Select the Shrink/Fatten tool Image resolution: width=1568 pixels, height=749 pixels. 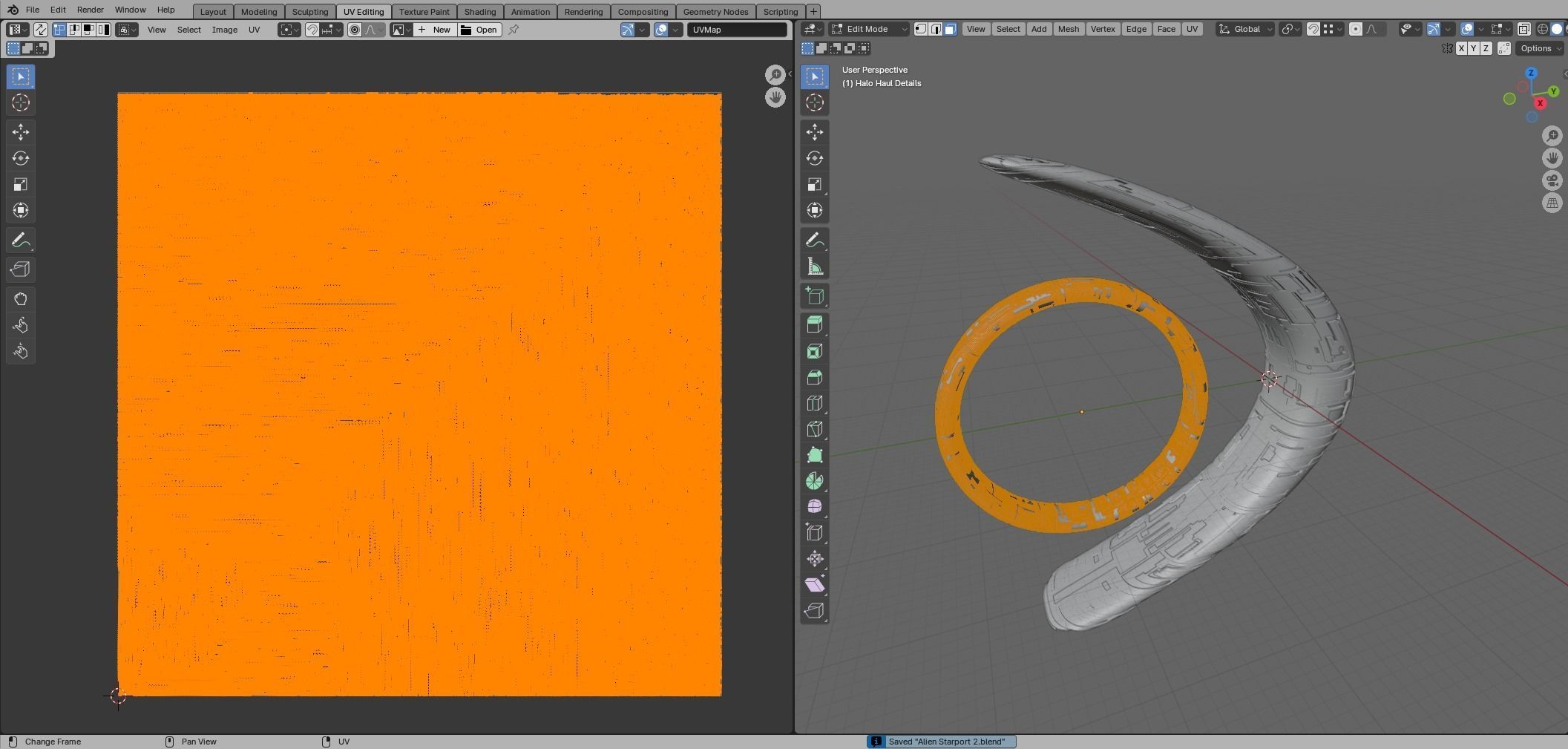pos(815,558)
